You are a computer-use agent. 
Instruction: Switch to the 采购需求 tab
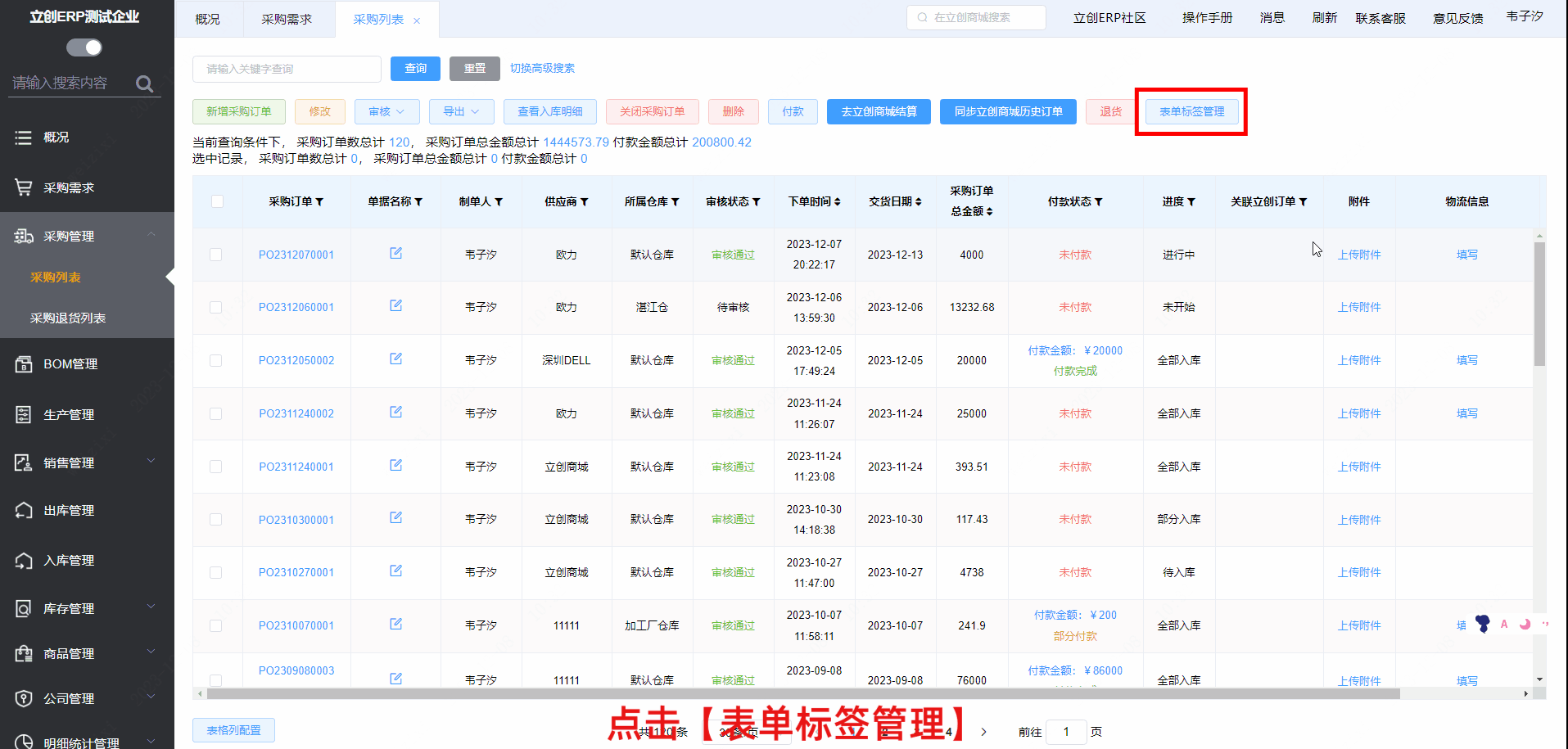[x=287, y=19]
